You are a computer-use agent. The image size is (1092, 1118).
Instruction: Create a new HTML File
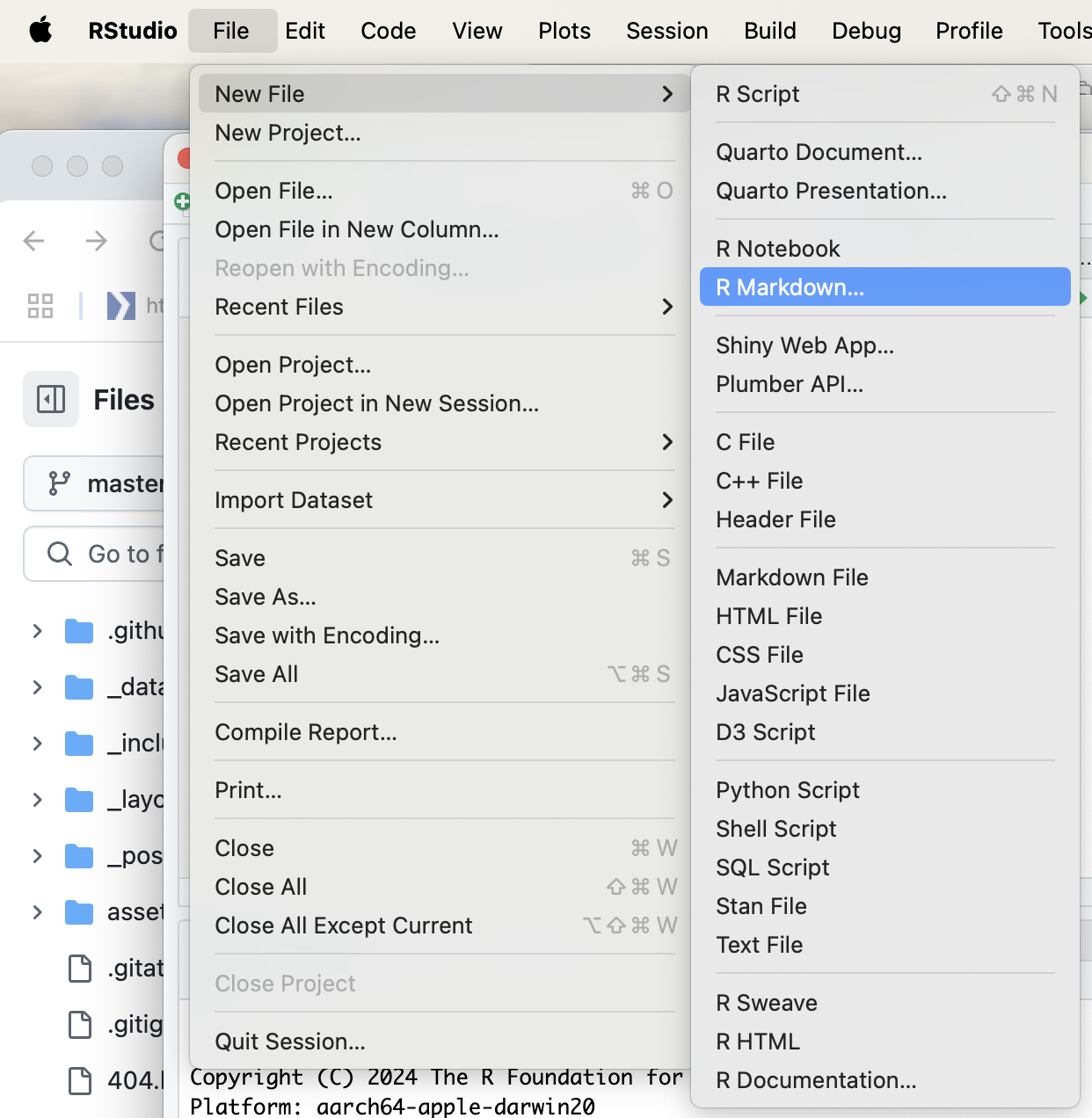pyautogui.click(x=885, y=616)
